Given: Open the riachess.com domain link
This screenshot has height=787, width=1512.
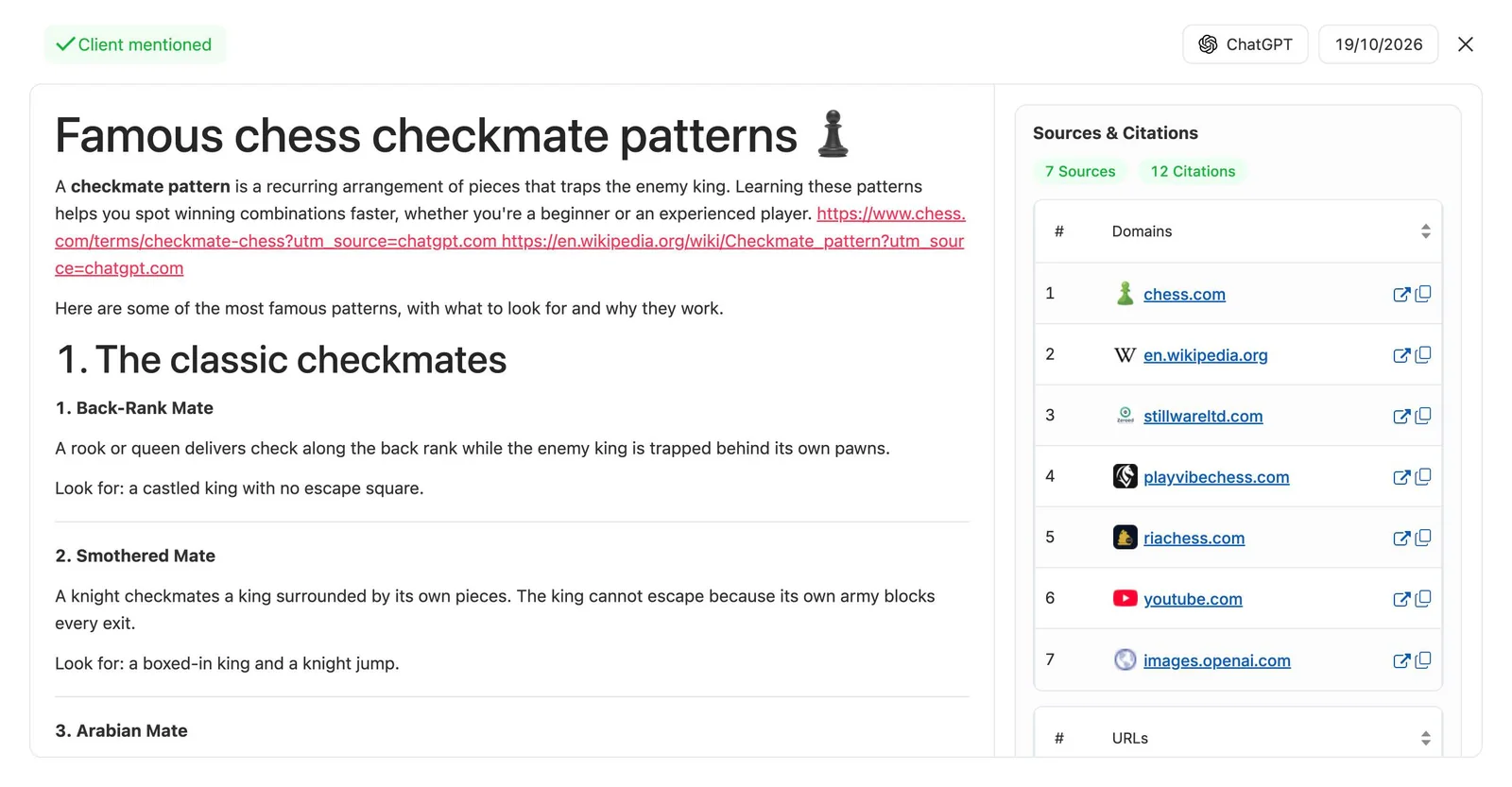Looking at the screenshot, I should (1194, 538).
